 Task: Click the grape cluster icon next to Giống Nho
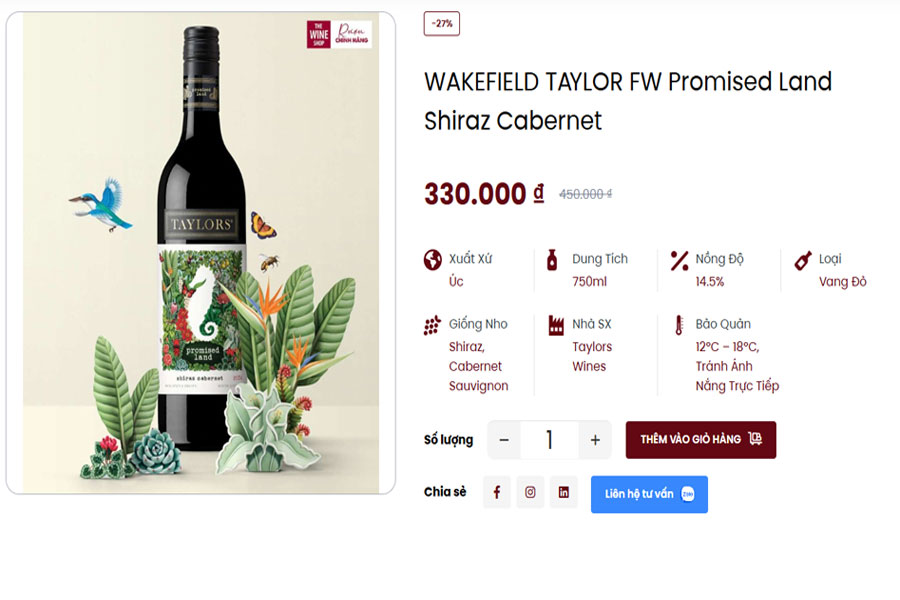click(x=432, y=326)
